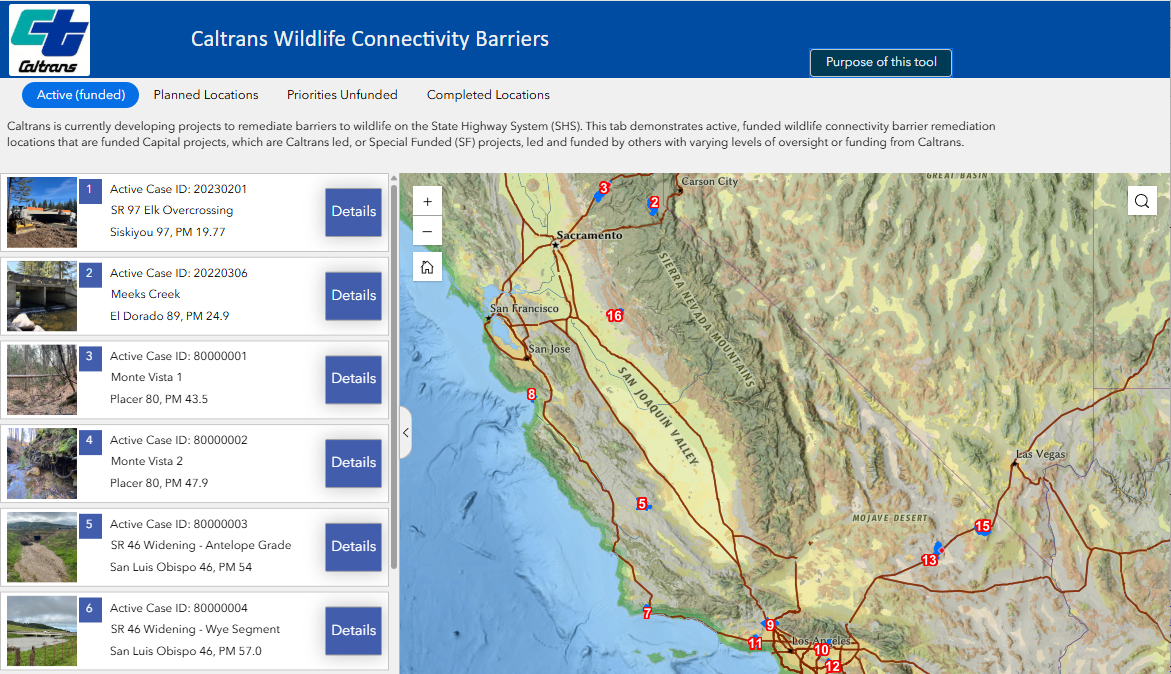Open Purpose of this tool

coord(881,63)
